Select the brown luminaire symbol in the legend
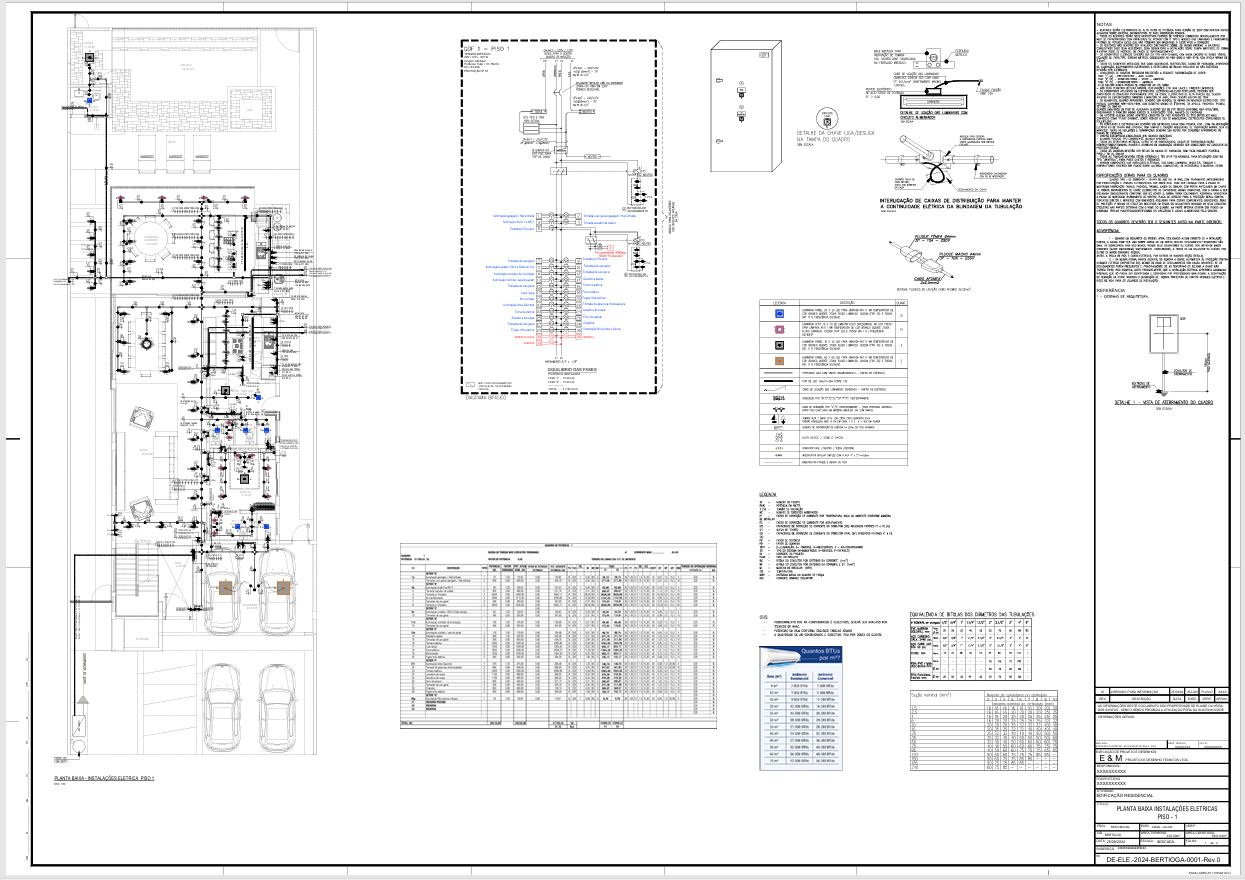The image size is (1245, 880). coord(778,361)
